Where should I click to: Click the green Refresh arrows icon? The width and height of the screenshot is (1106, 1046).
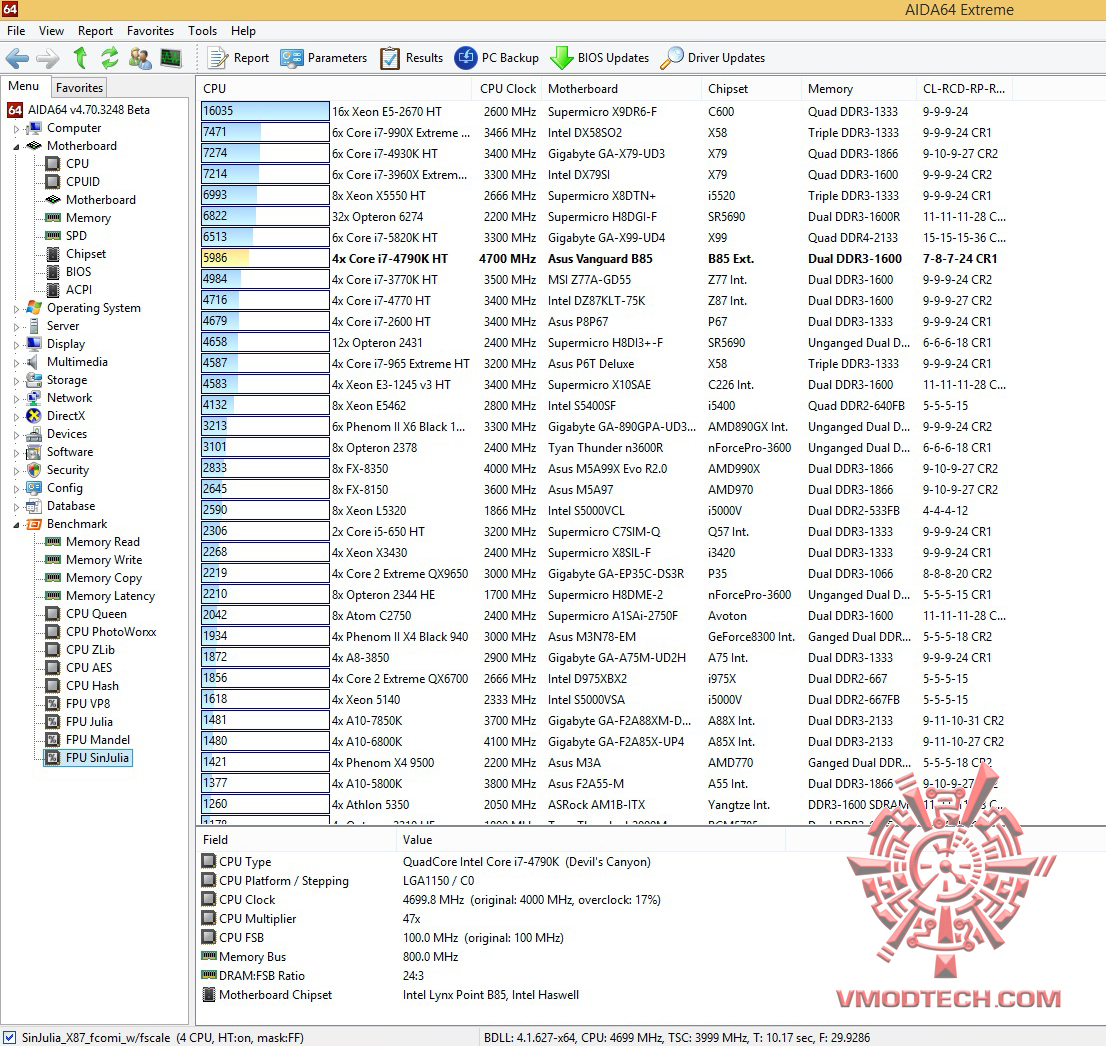(109, 58)
